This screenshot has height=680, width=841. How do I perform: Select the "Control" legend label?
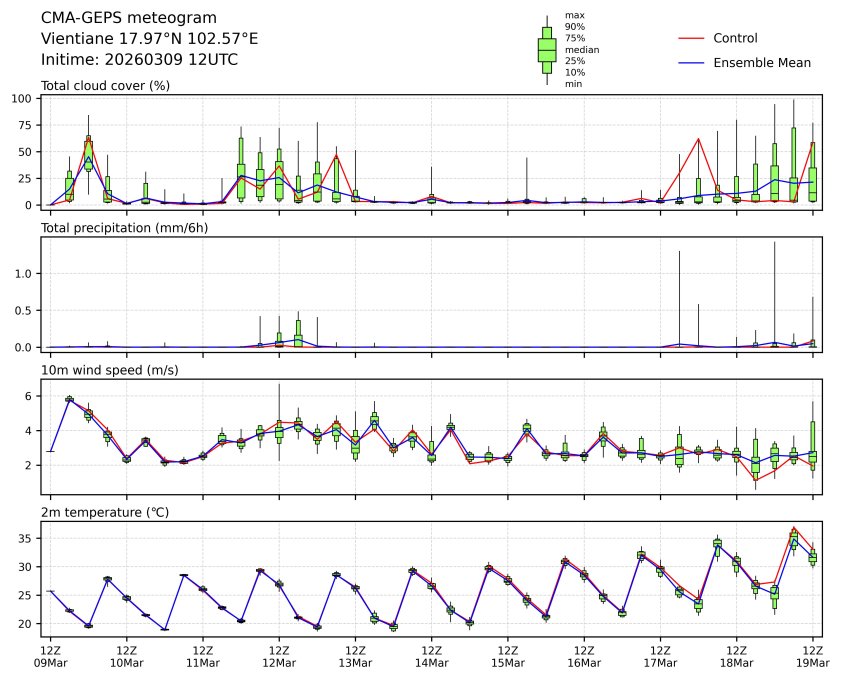coord(735,38)
